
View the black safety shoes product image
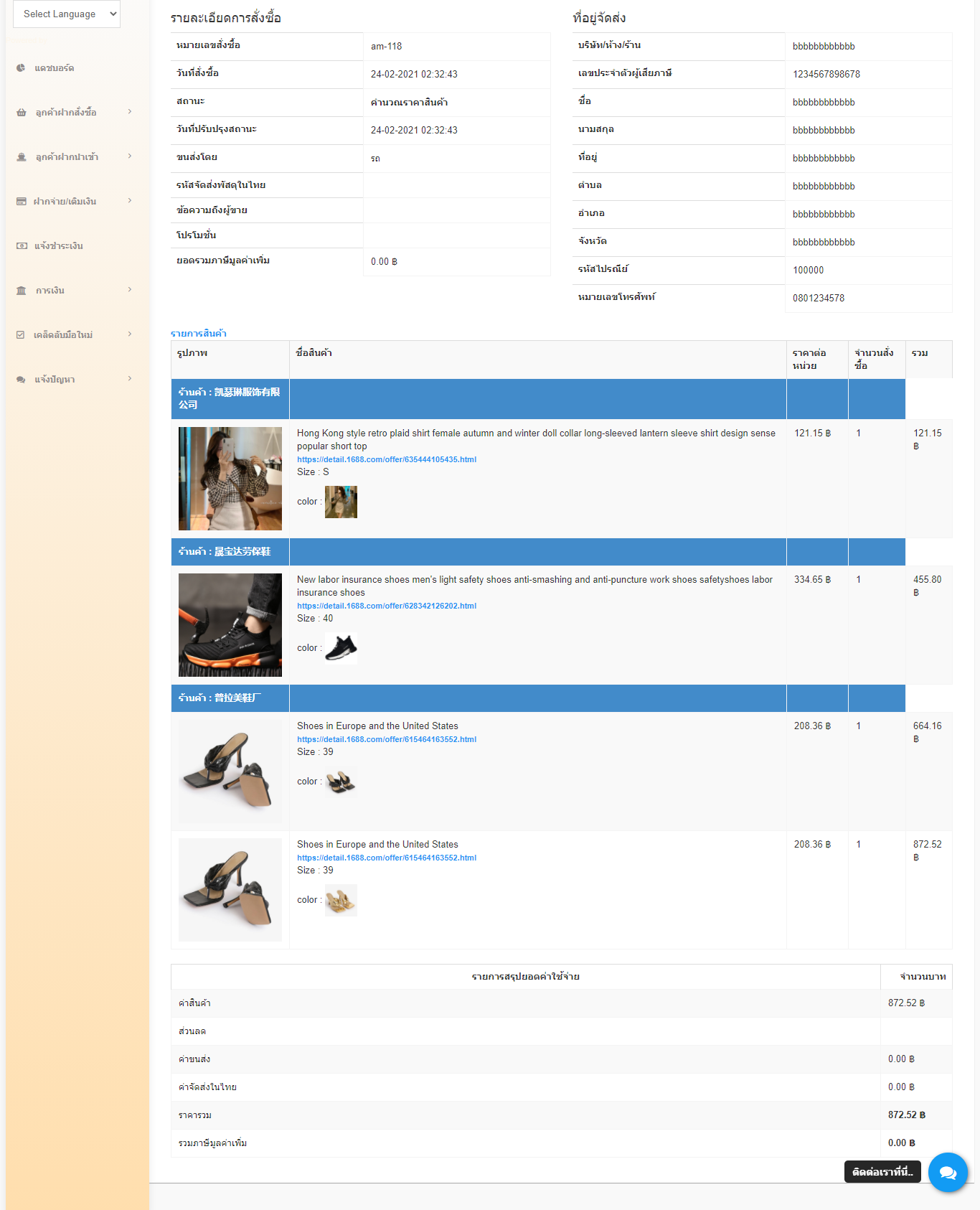pos(230,625)
